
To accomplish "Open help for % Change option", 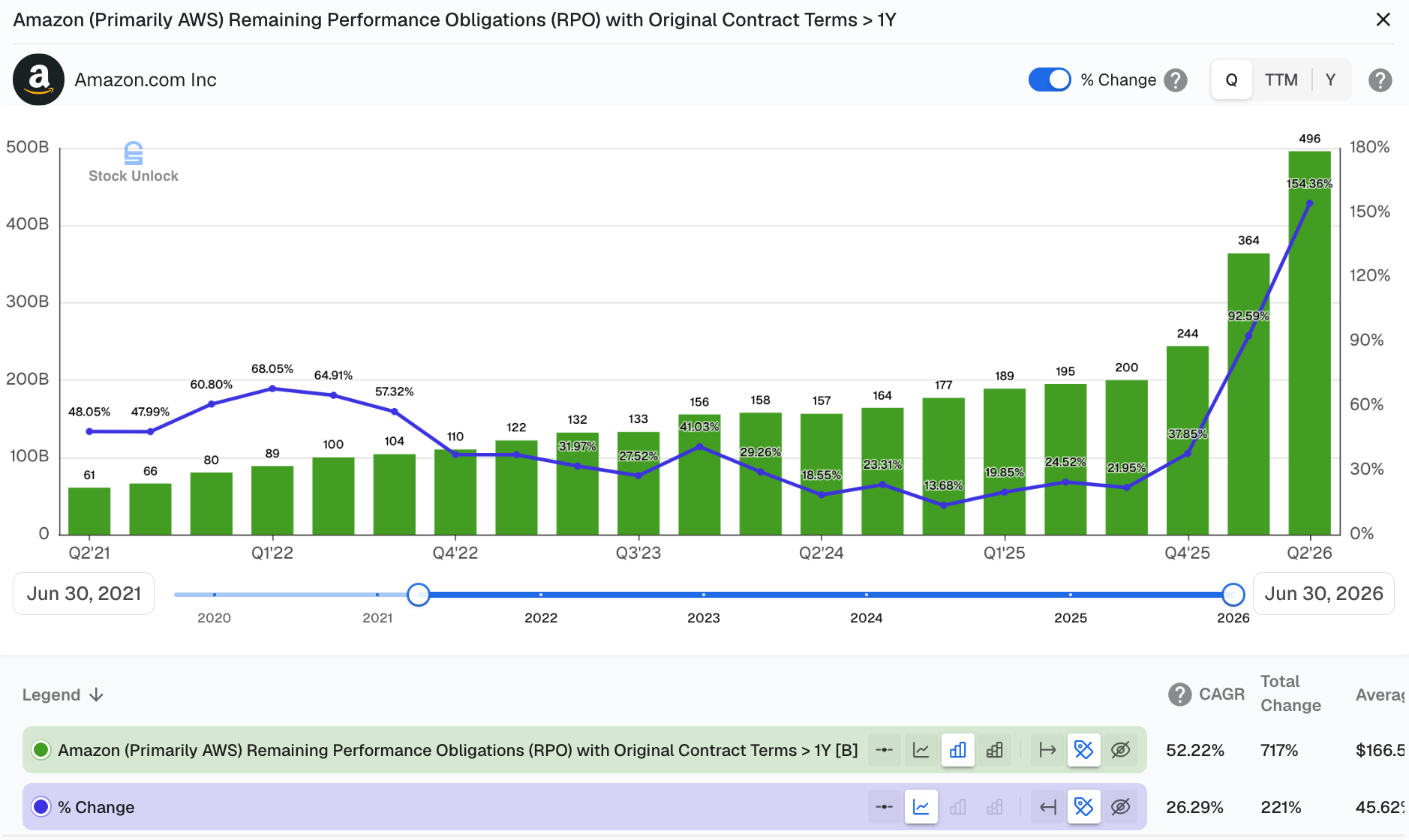I will point(1176,80).
